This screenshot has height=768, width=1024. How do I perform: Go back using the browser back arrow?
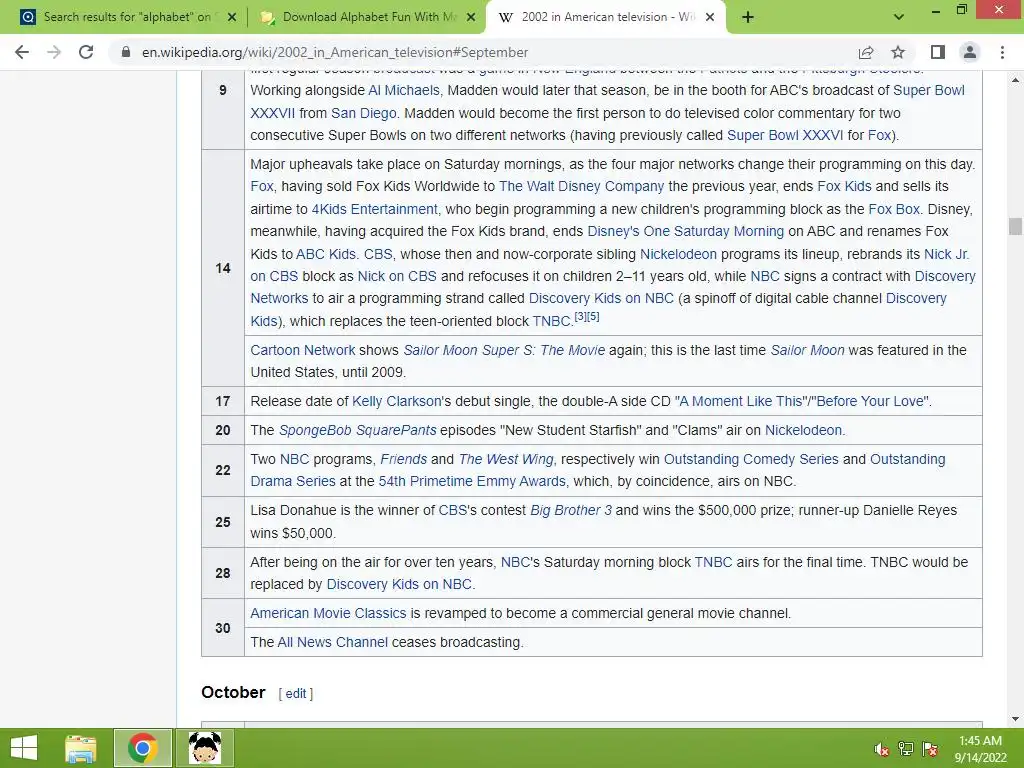[x=22, y=52]
